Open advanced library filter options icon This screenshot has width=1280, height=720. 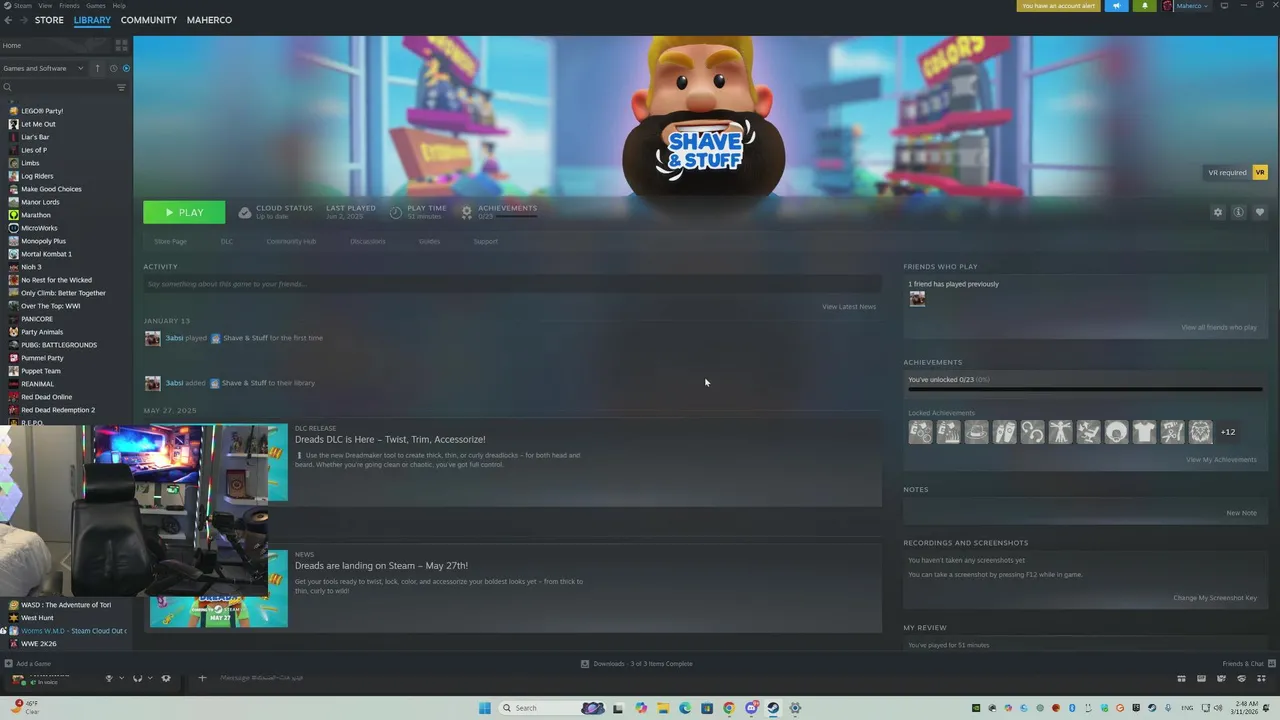(121, 87)
